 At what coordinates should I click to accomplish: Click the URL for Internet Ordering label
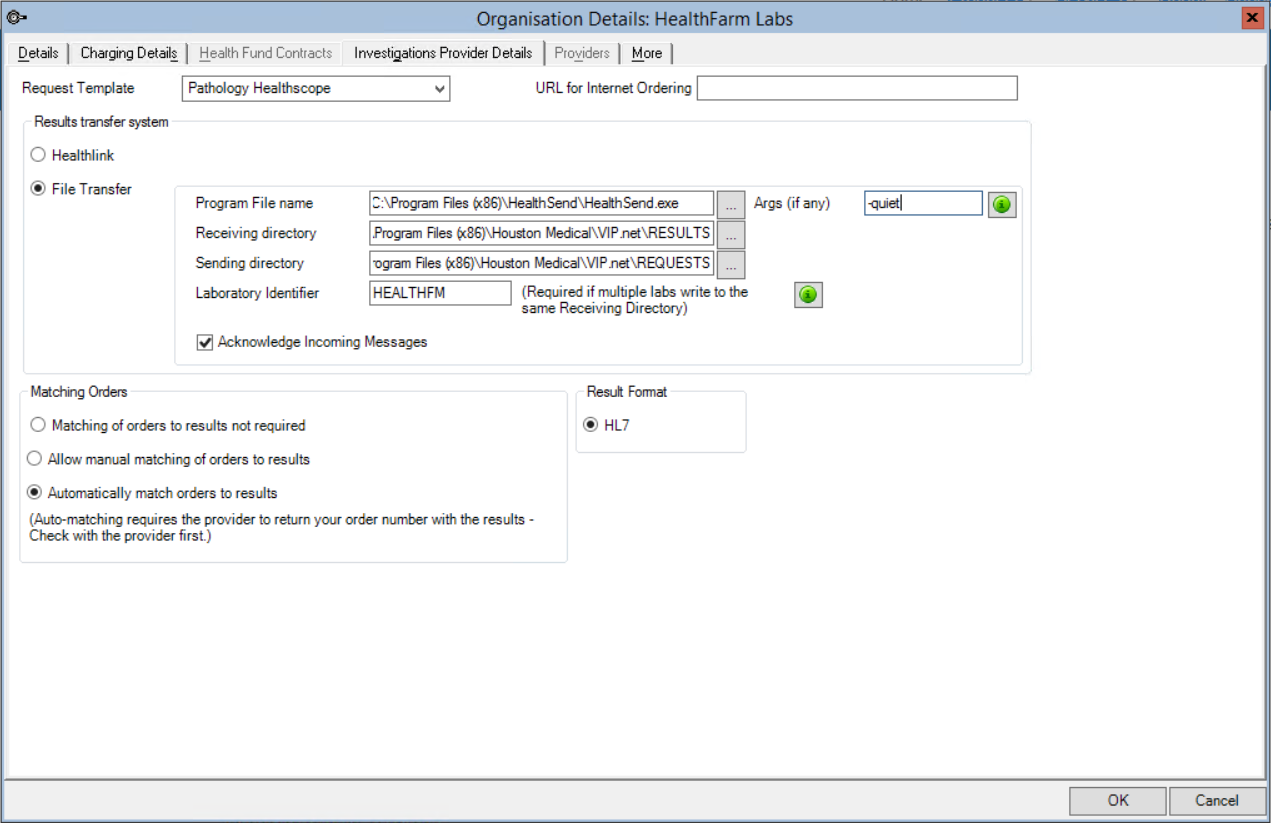coord(614,88)
